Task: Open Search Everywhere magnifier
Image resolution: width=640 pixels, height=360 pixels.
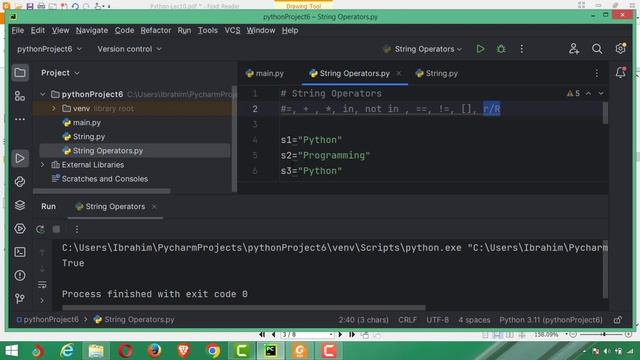Action: [597, 49]
